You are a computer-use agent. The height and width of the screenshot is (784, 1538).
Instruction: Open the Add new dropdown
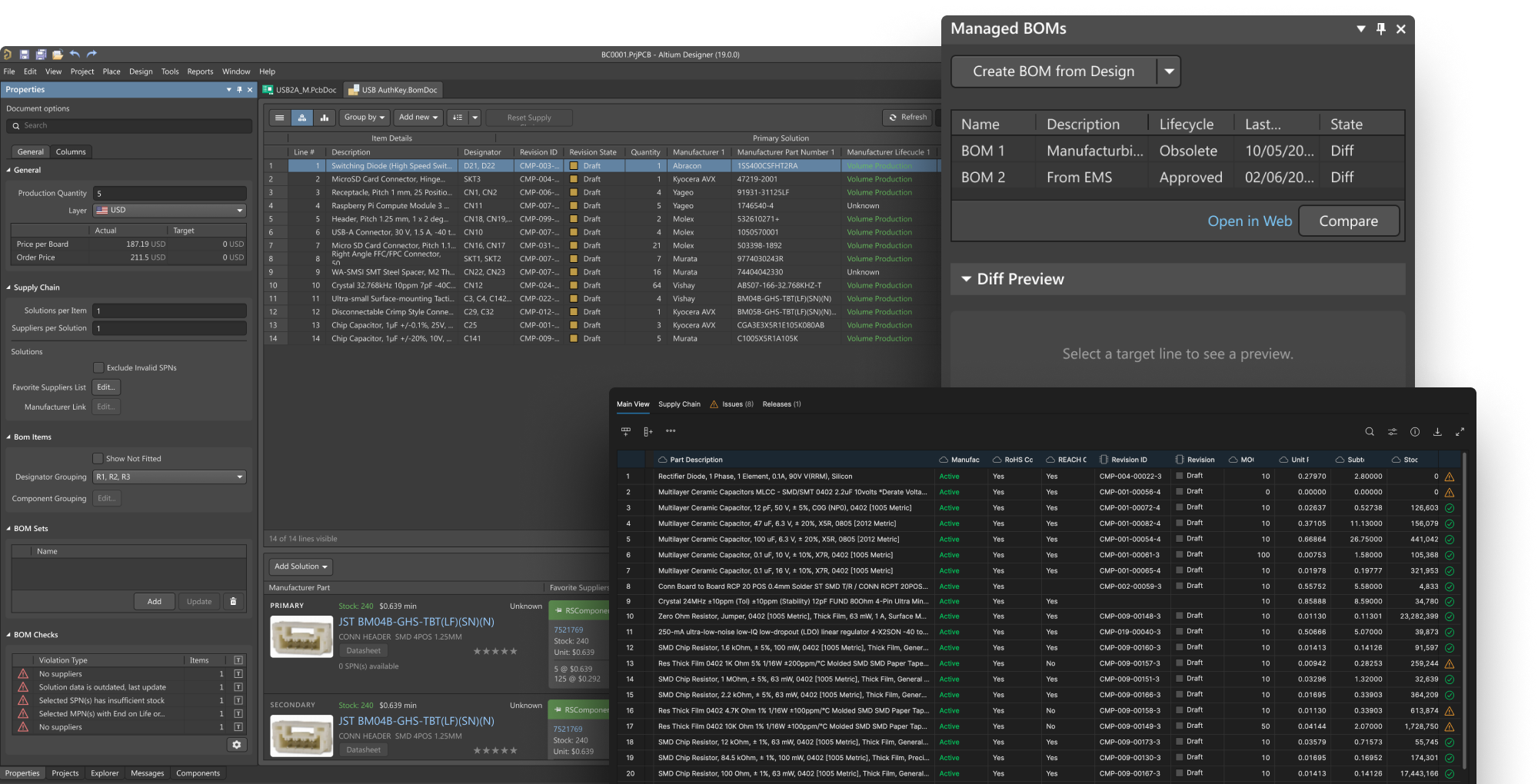418,118
